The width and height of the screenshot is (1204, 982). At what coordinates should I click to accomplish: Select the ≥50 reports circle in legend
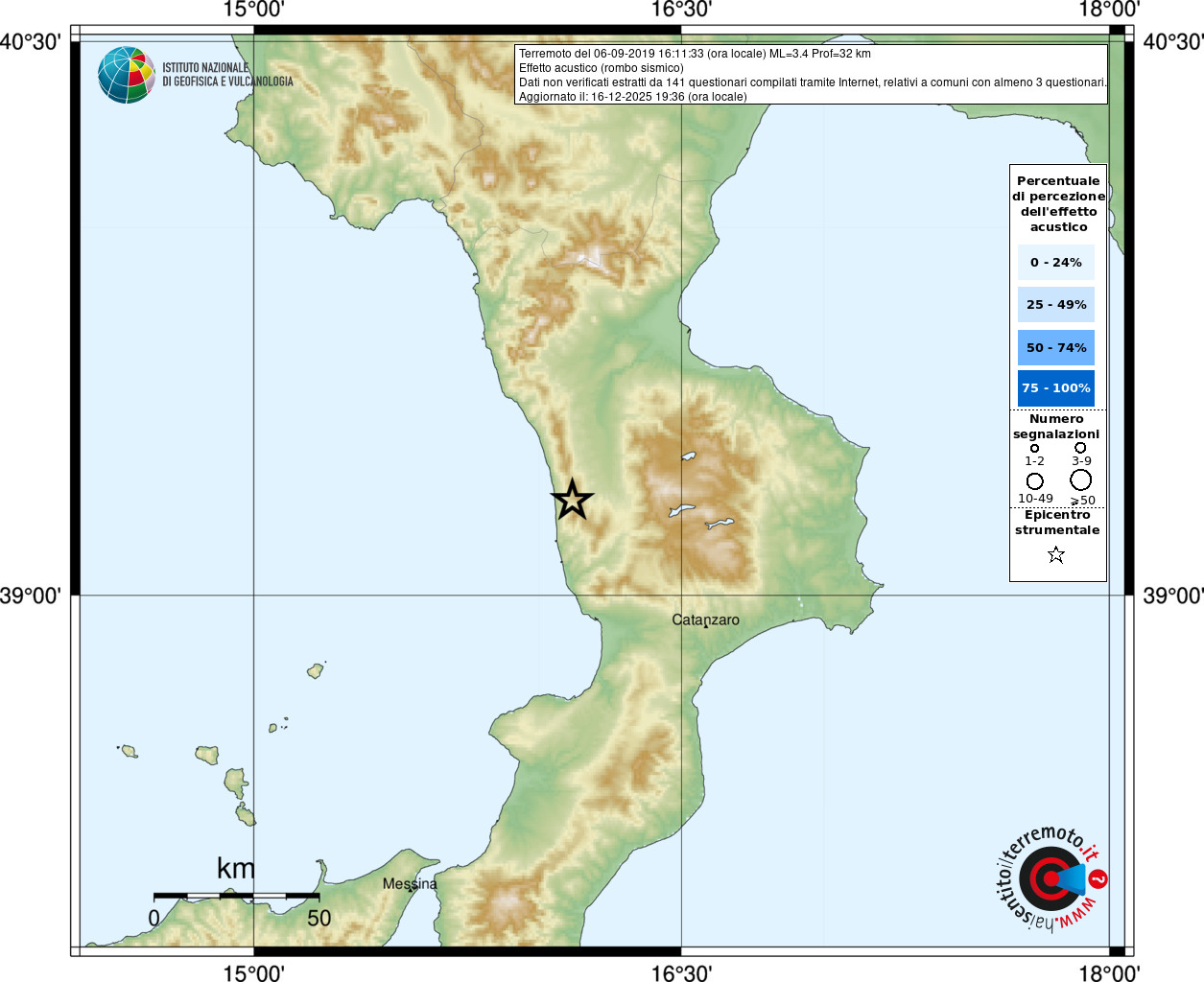(x=1081, y=479)
